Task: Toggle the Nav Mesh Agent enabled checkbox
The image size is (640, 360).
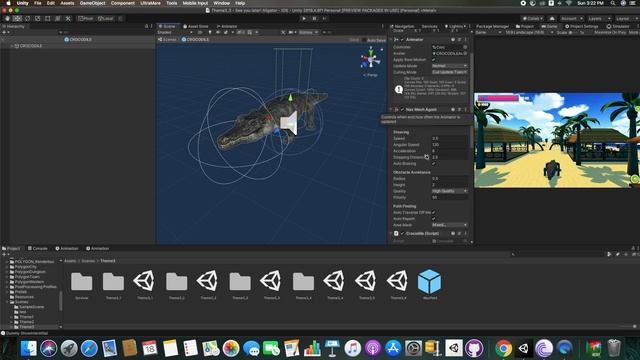Action: (402, 109)
